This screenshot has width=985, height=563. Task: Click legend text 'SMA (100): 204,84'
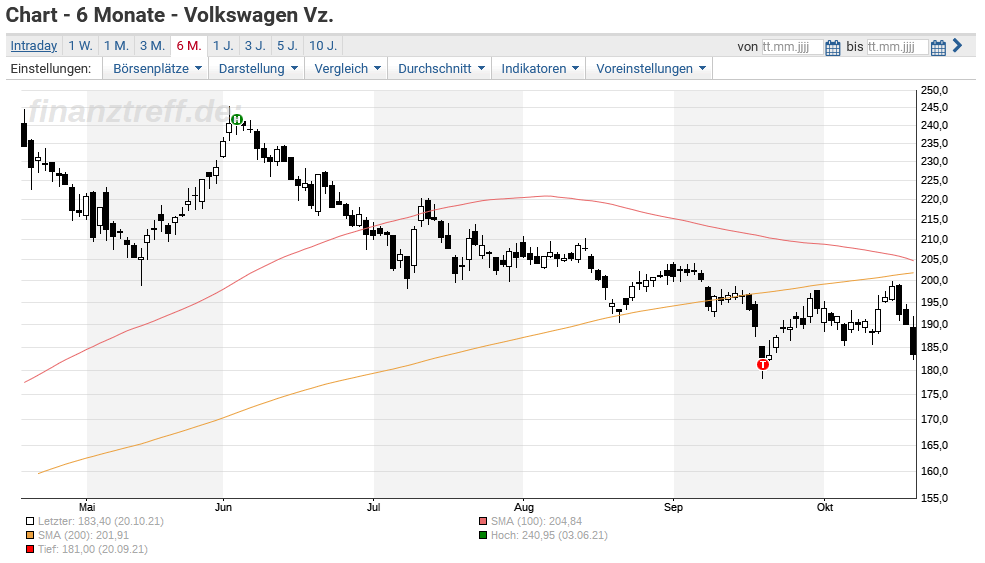point(536,522)
